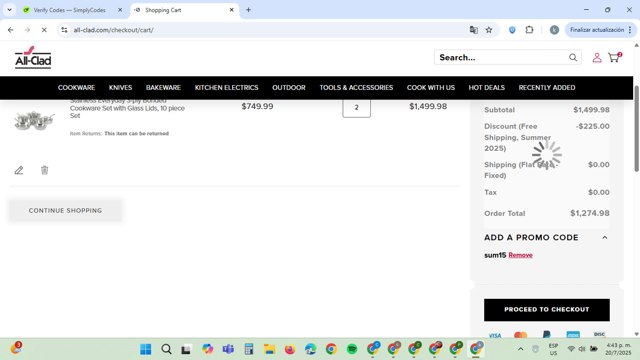Click the taskbar clock and date
The image size is (640, 360).
click(x=618, y=349)
